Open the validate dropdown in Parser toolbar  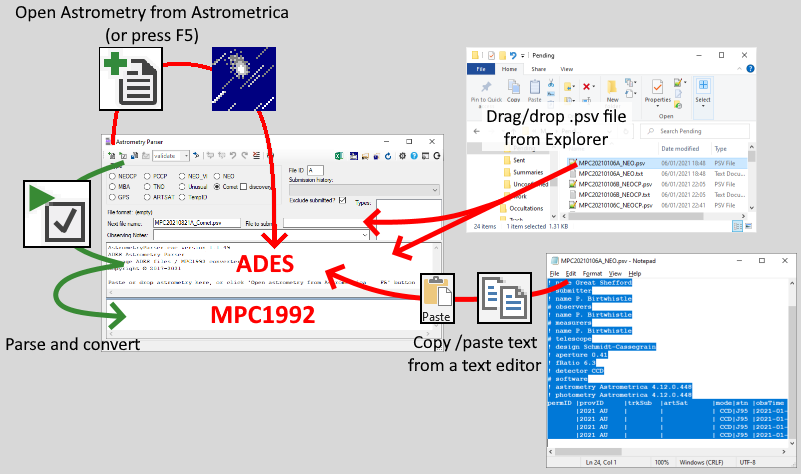click(x=186, y=156)
